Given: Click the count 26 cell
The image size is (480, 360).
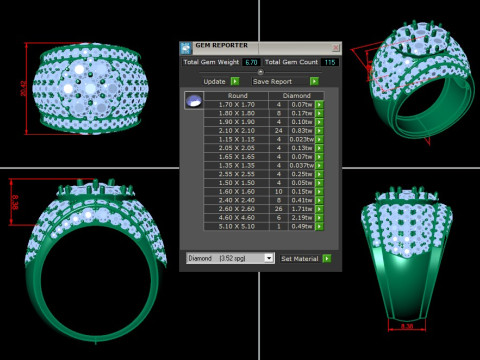Looking at the screenshot, I should click(x=279, y=209).
